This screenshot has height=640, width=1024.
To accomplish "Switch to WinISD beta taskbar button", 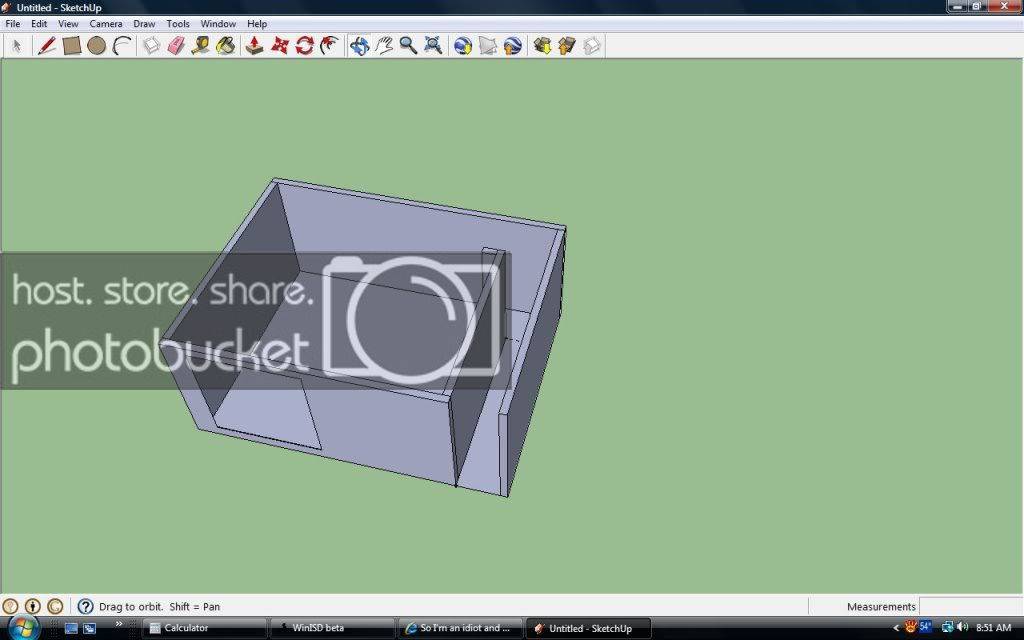I will coord(332,628).
